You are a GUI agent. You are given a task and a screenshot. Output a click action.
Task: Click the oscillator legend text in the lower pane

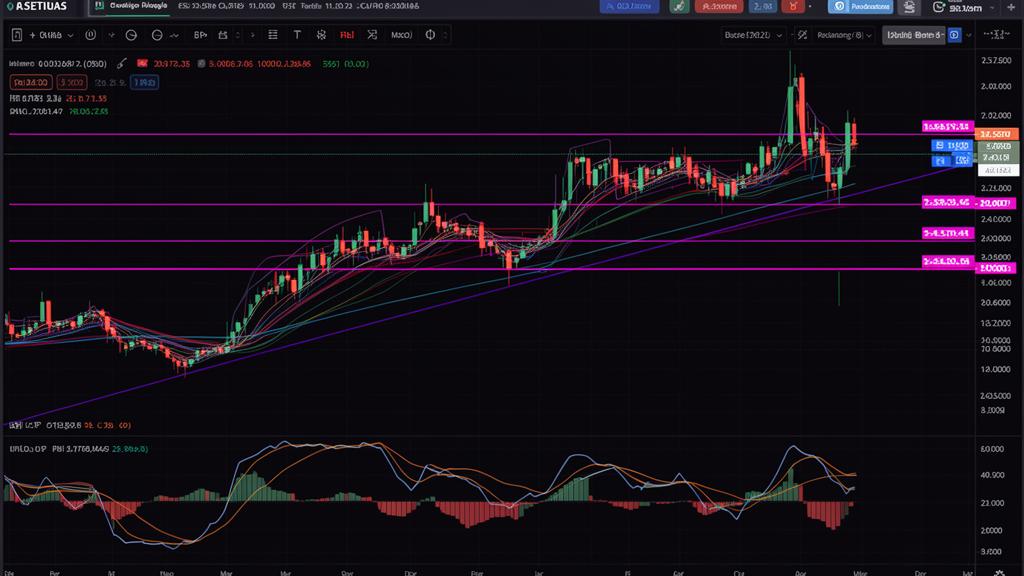point(78,449)
